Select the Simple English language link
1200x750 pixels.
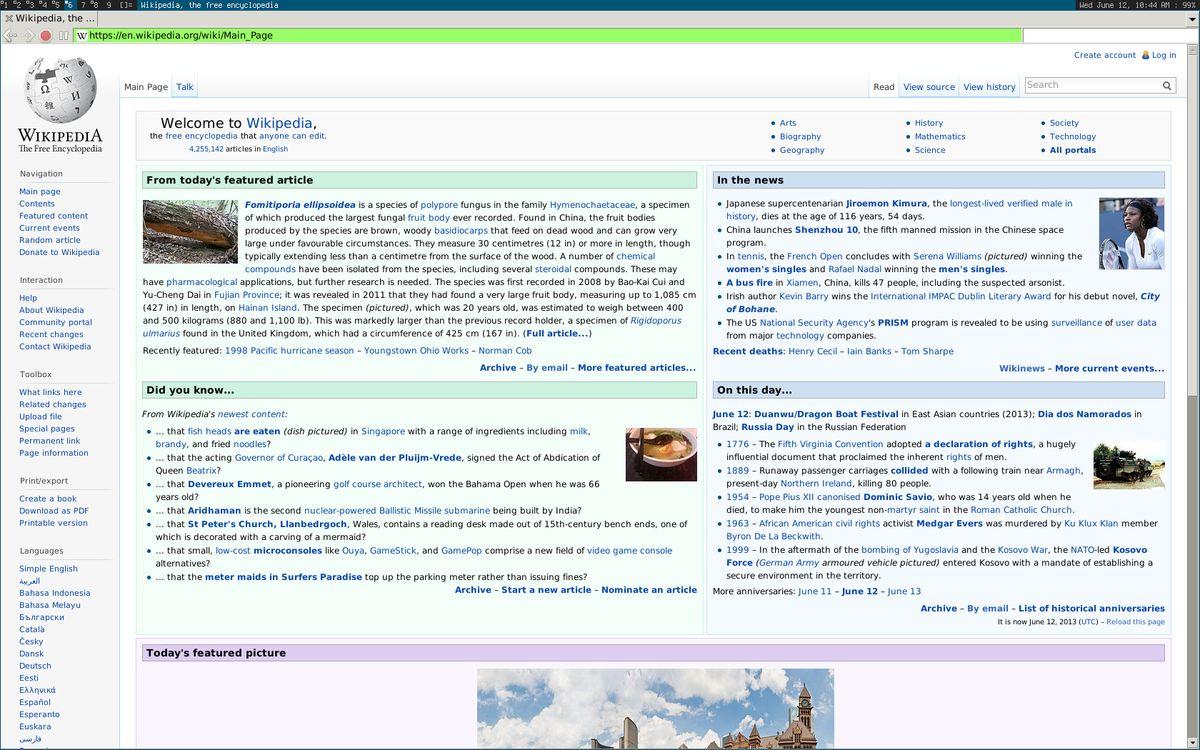pos(48,569)
